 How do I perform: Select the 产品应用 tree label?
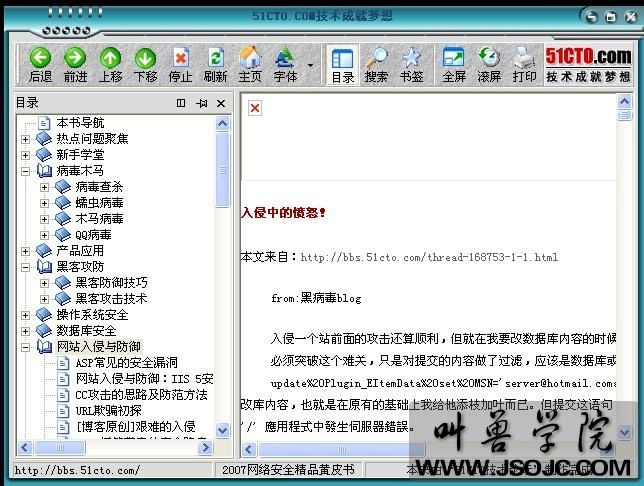80,251
